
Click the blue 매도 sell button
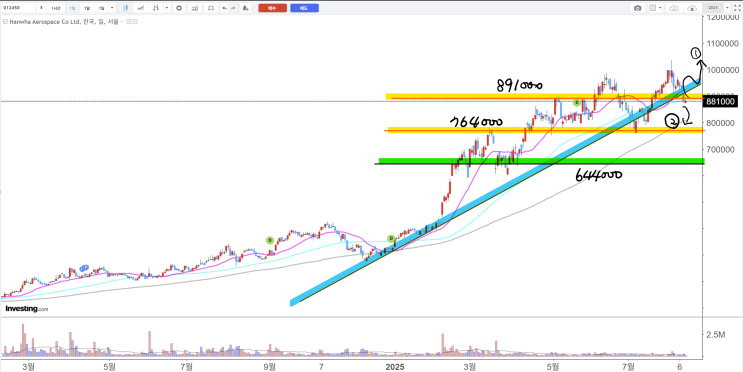(304, 8)
